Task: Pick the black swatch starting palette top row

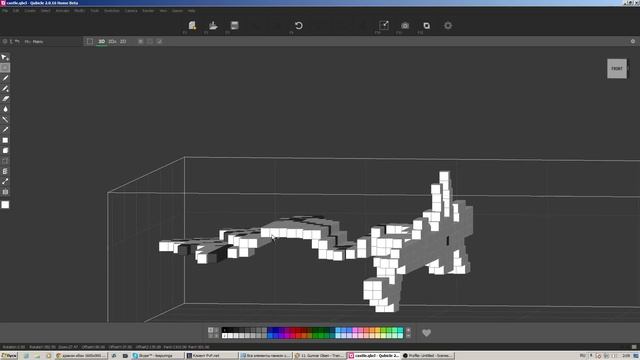Action: 224,330
